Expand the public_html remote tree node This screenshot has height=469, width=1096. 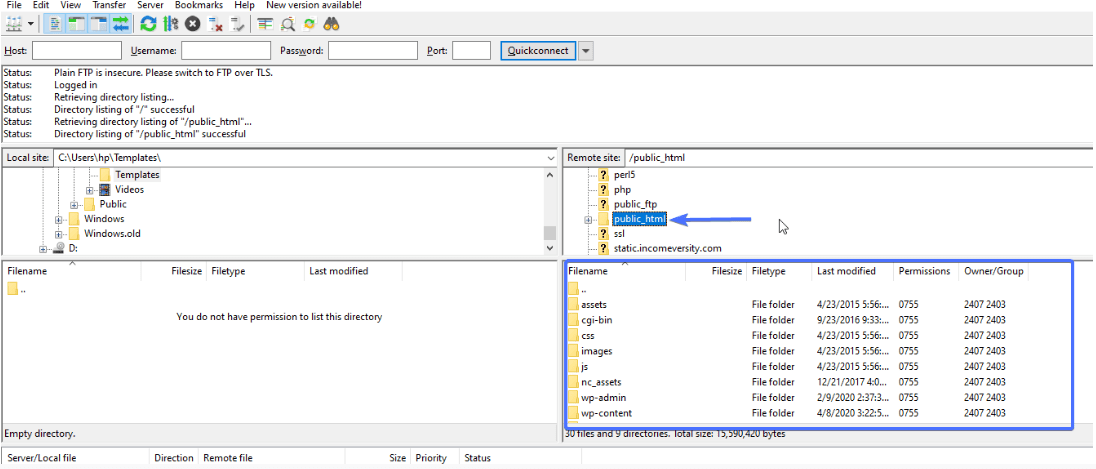tap(588, 219)
